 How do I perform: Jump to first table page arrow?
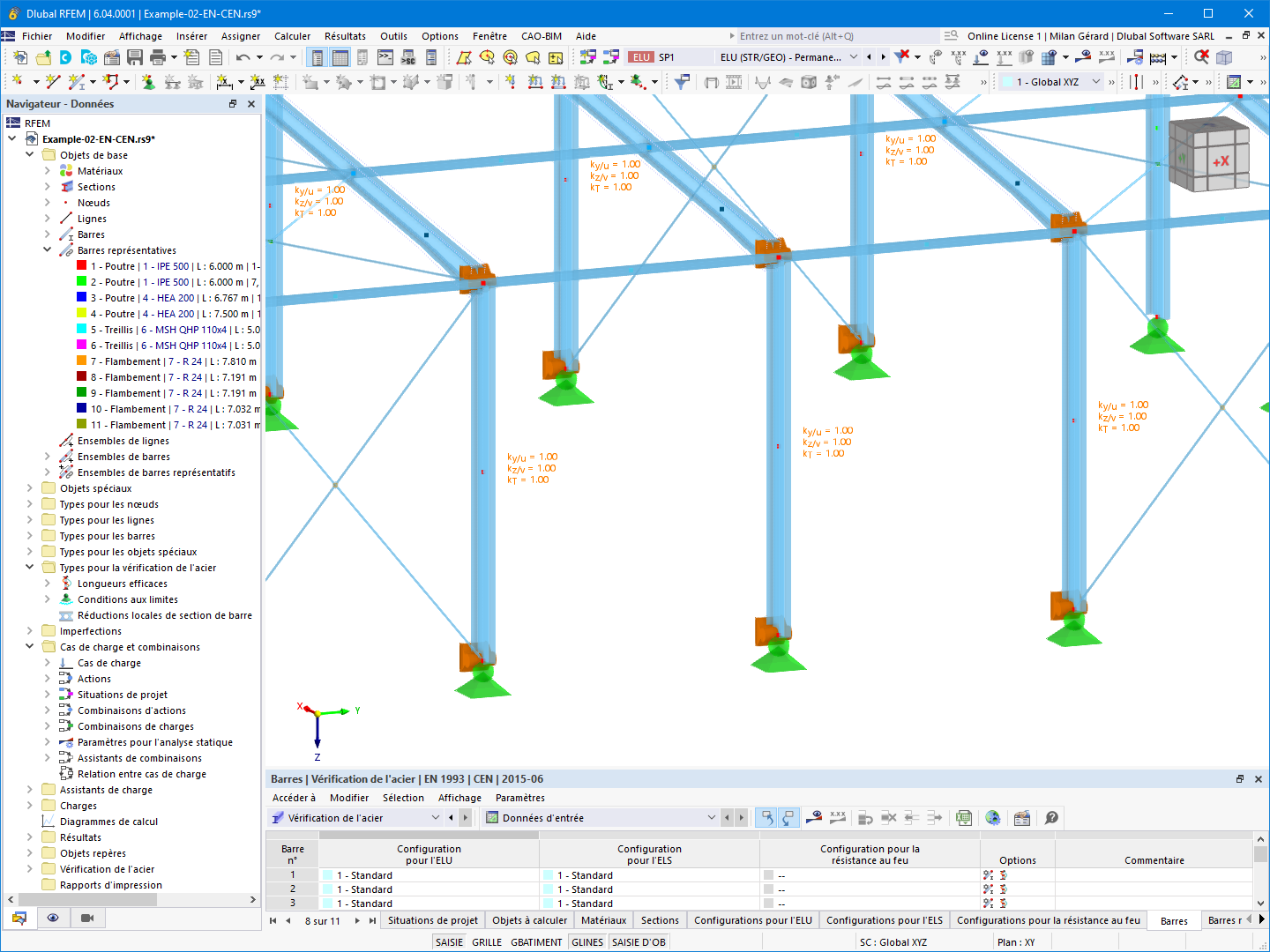273,920
